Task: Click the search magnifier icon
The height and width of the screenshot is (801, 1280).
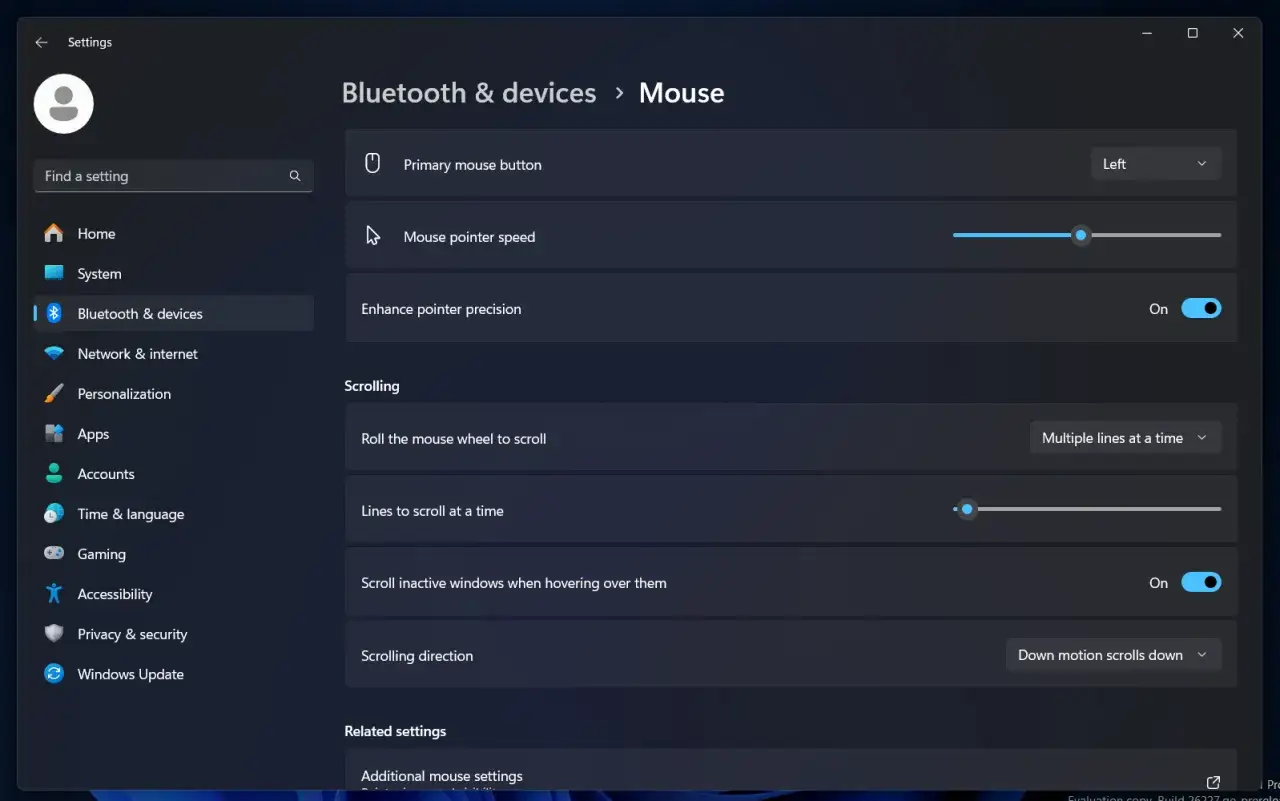Action: click(295, 176)
